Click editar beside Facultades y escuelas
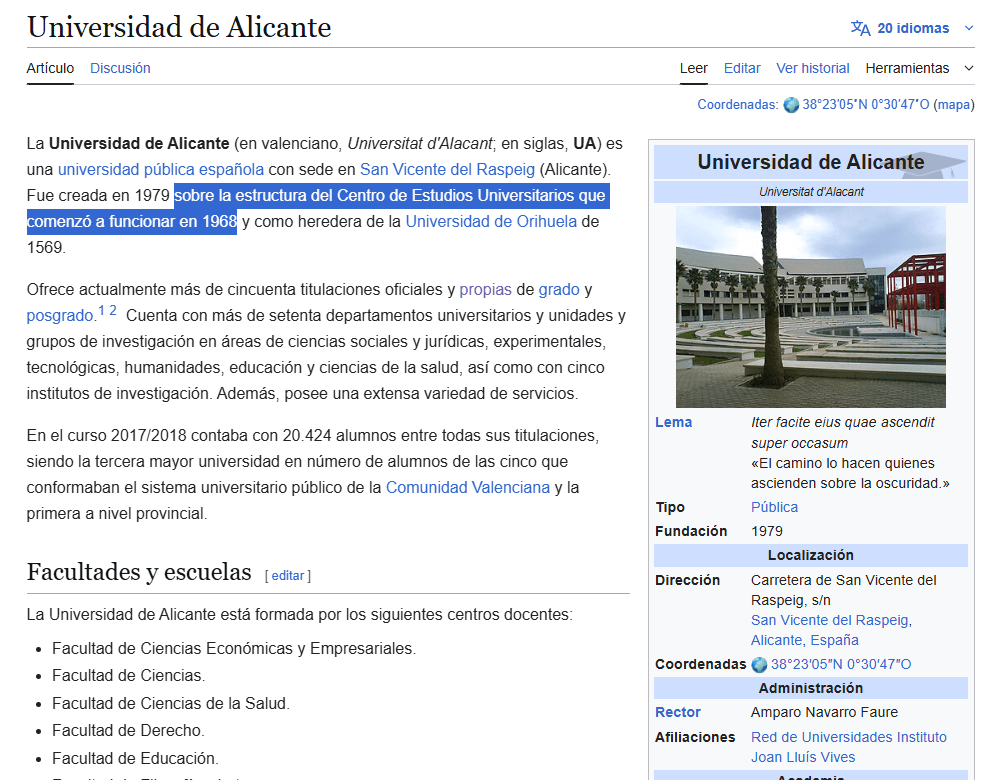985x780 pixels. point(288,575)
